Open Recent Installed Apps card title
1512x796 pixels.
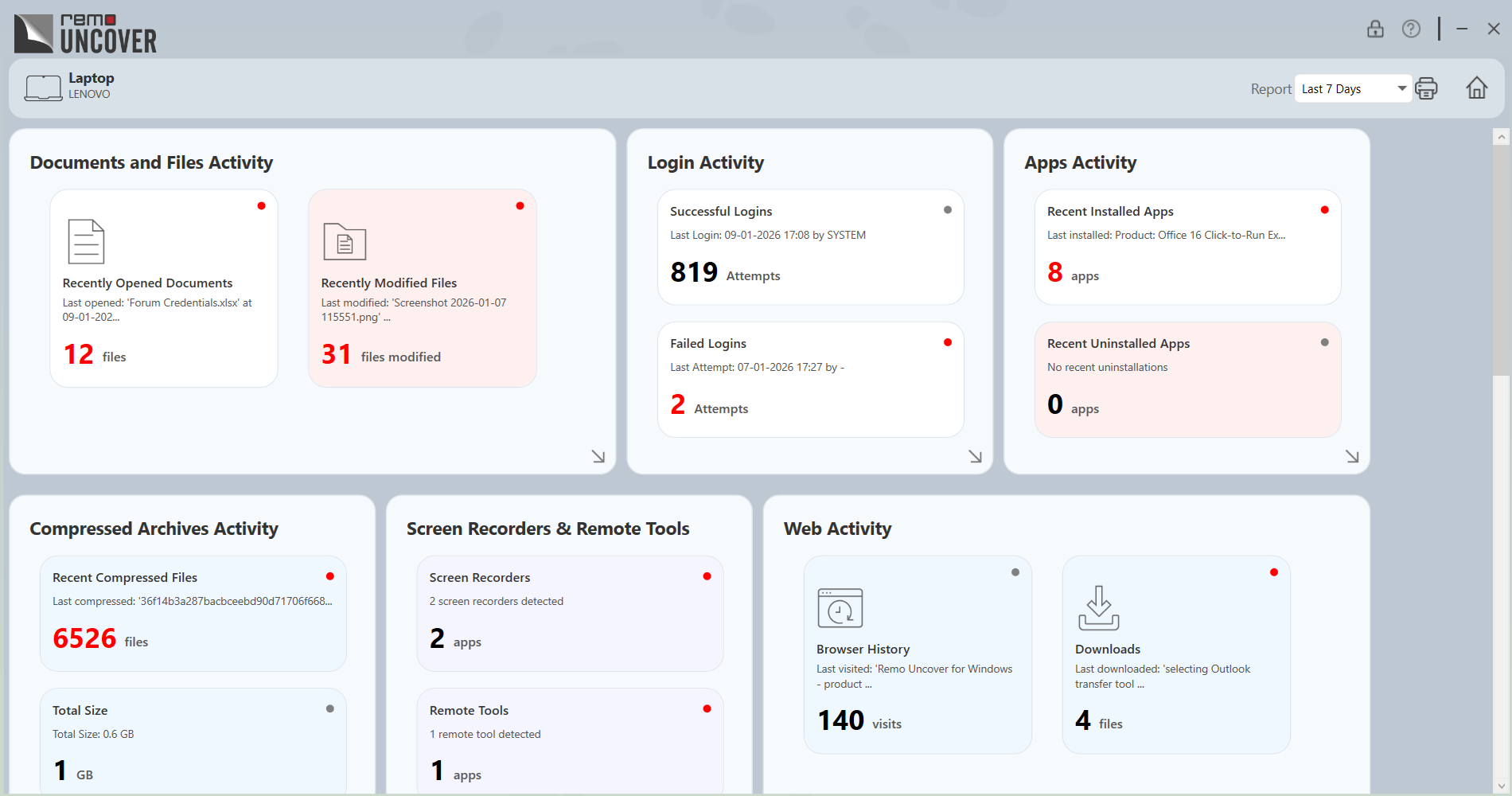1110,211
